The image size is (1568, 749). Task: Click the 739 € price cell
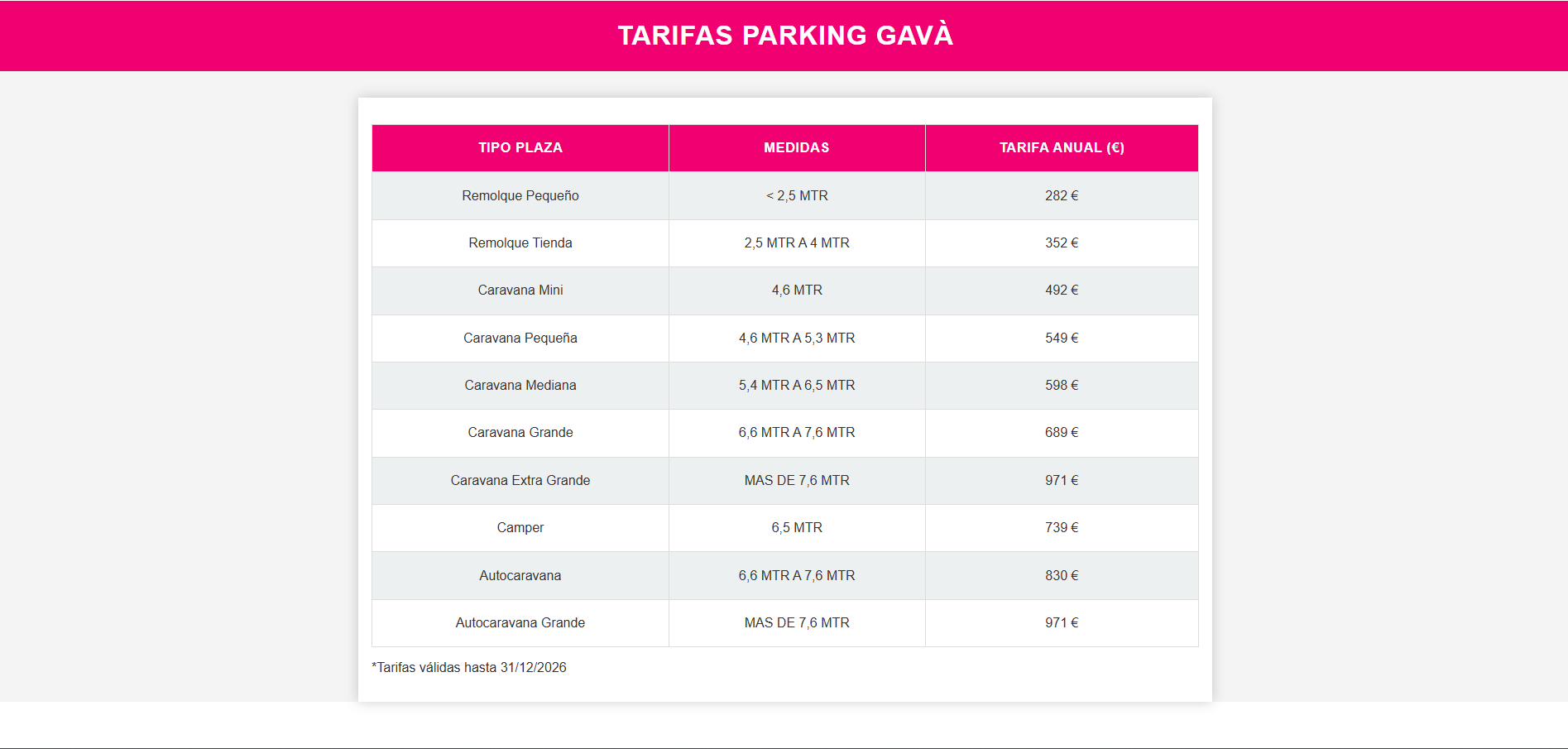click(1062, 528)
